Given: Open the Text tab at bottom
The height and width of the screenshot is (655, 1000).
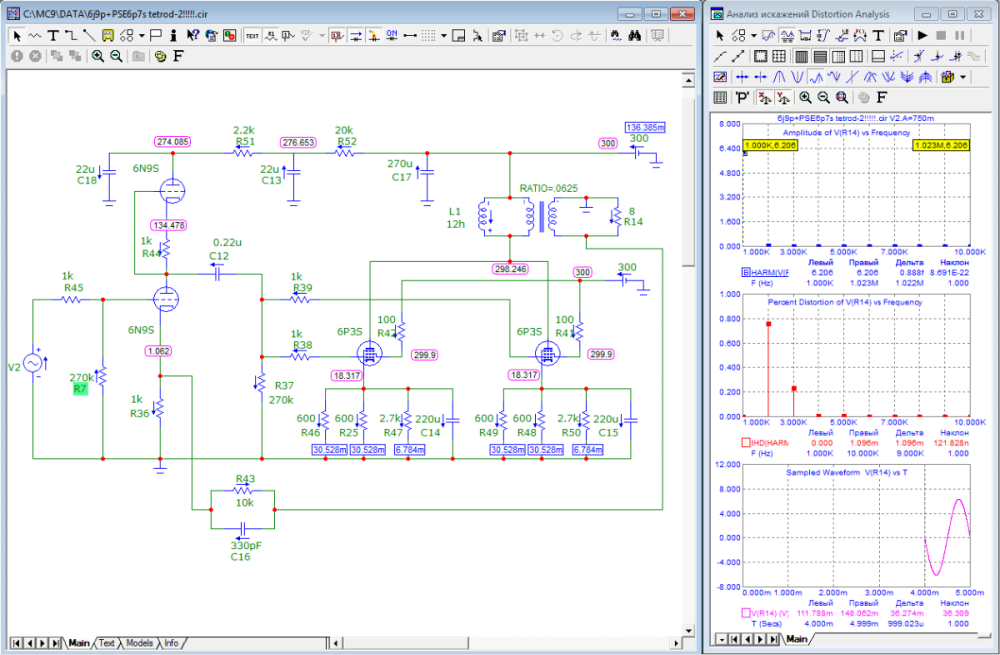Looking at the screenshot, I should (x=106, y=642).
